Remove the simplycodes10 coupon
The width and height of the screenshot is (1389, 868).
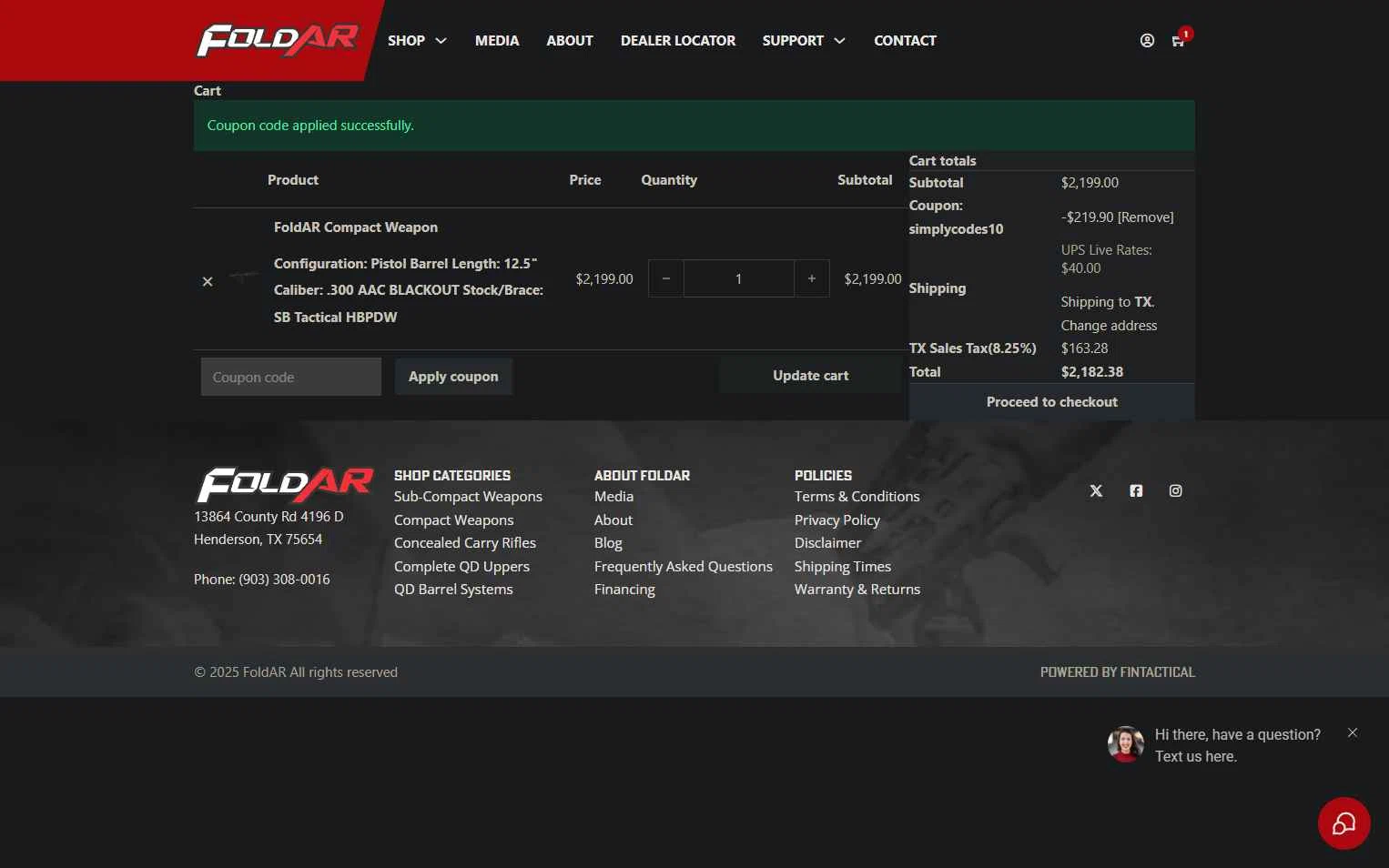(1146, 217)
